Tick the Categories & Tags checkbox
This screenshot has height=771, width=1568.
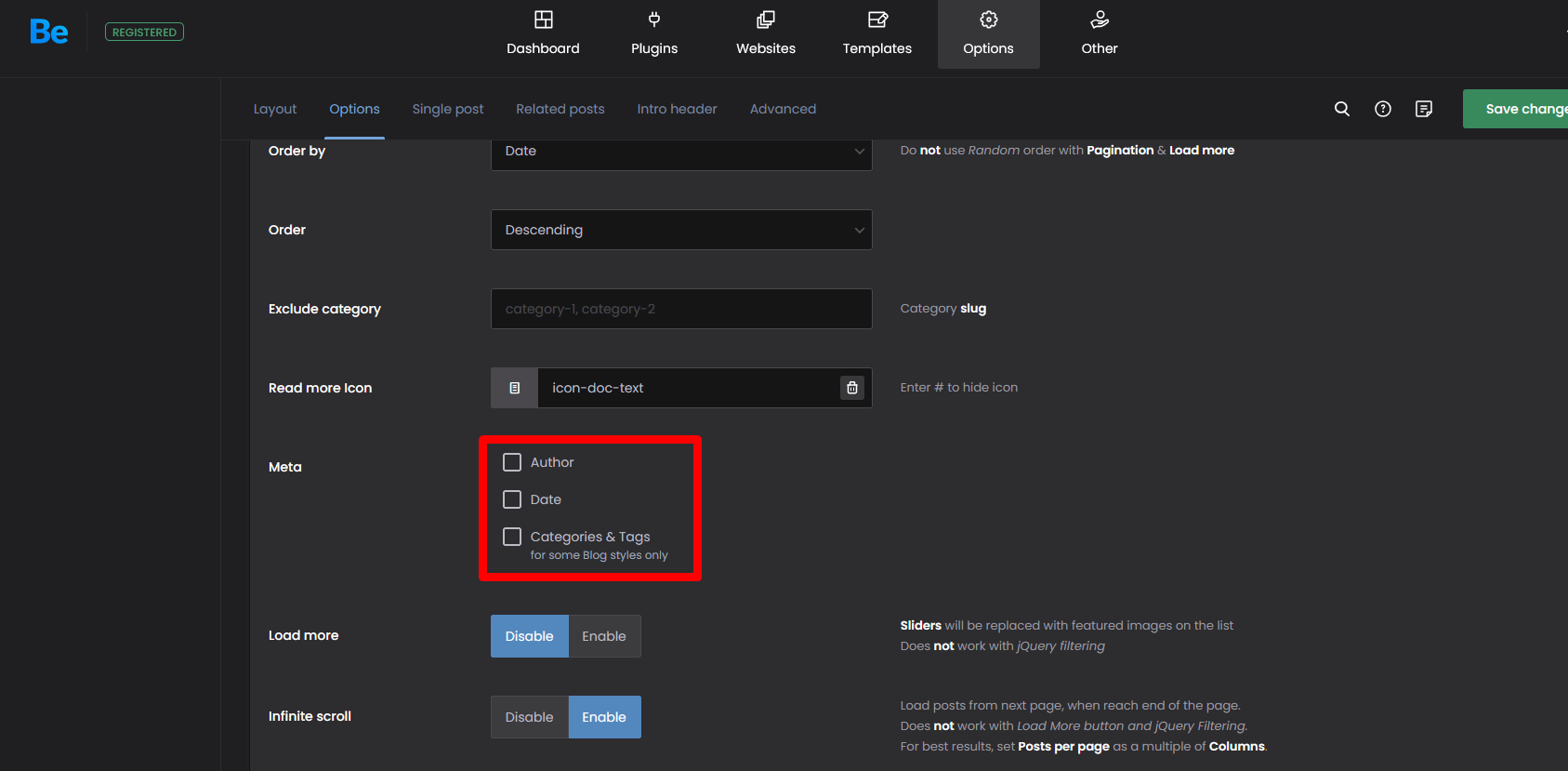tap(512, 537)
